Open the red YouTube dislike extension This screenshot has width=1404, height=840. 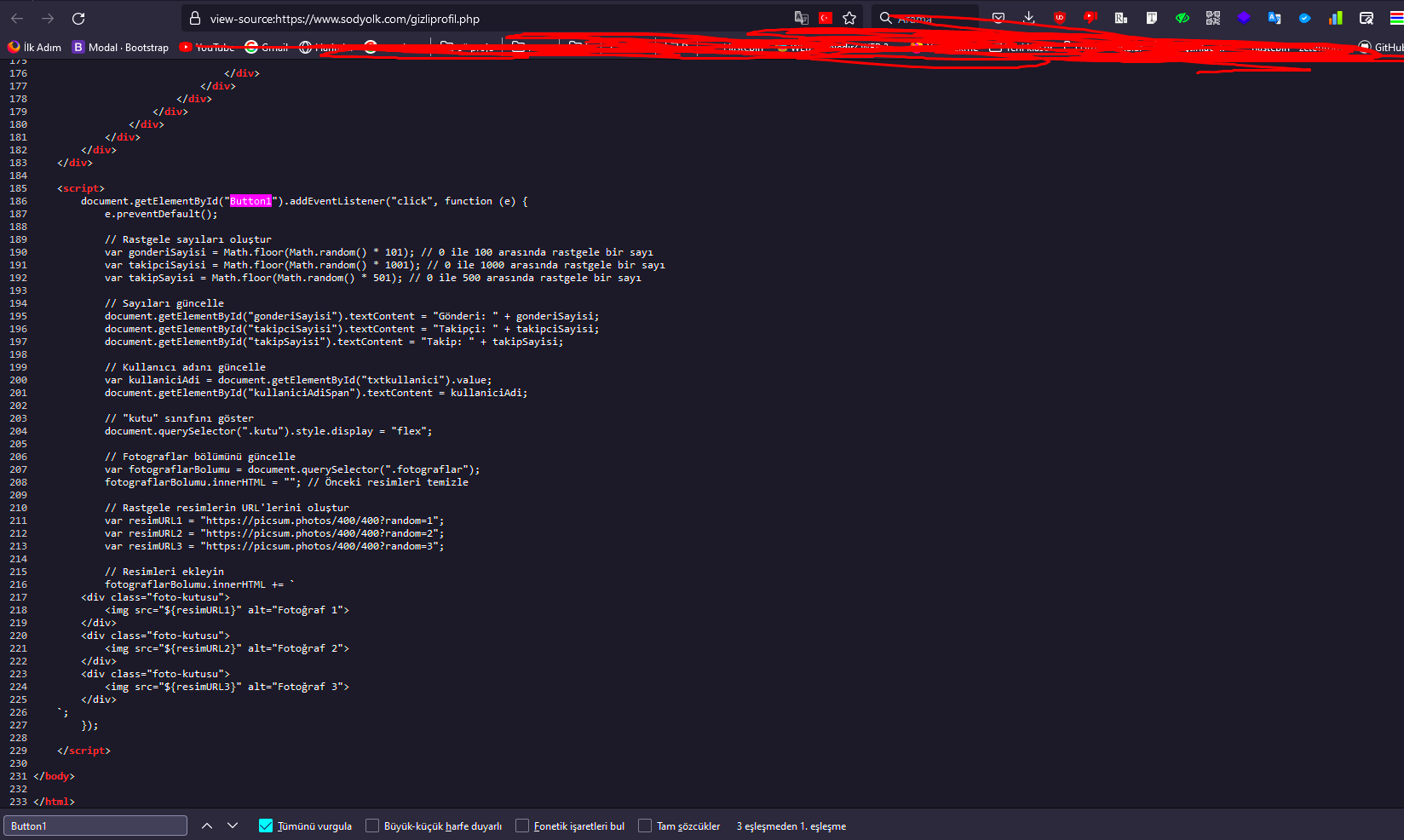coord(1090,18)
